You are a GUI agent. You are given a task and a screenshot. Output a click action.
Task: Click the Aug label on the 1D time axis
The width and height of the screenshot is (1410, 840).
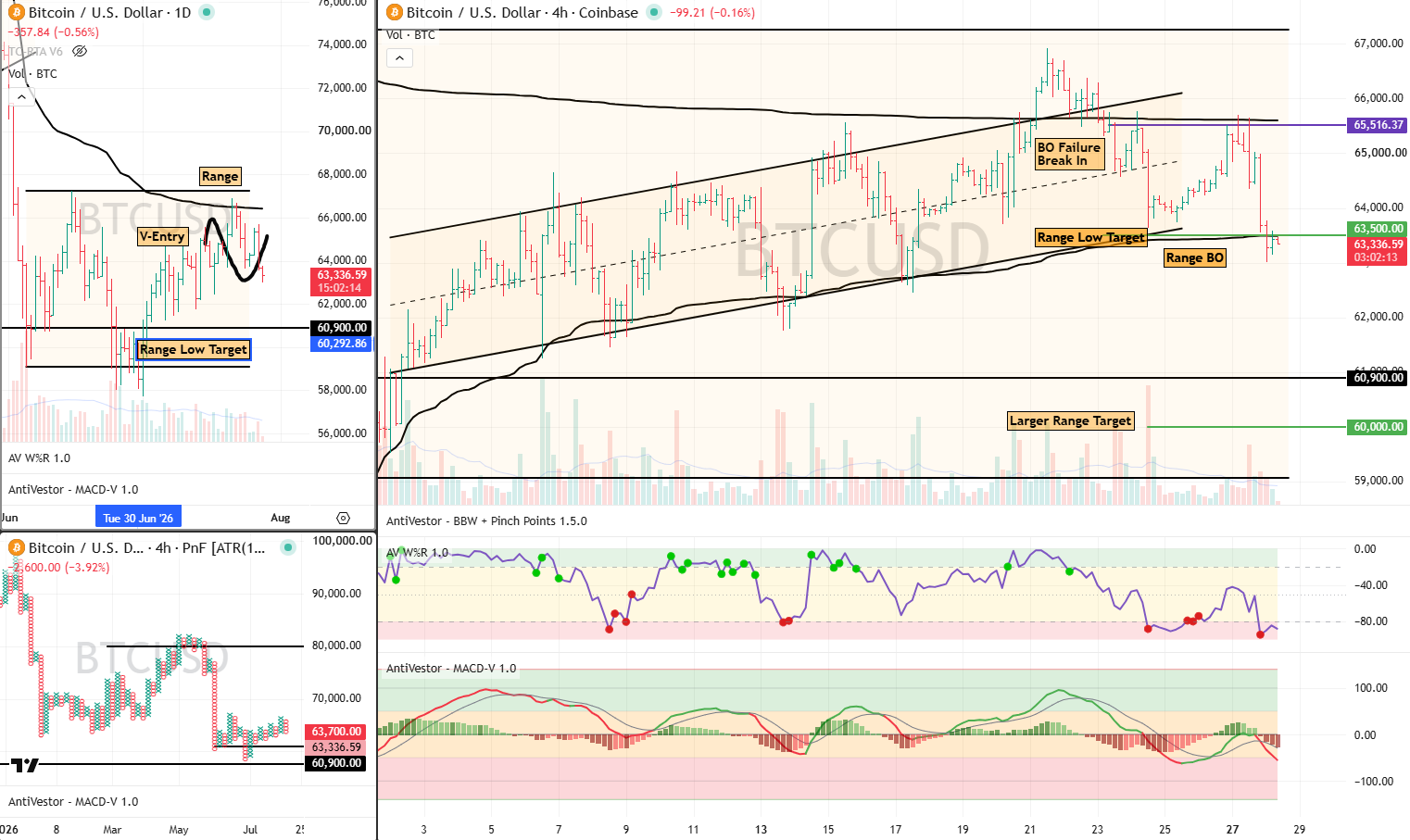click(280, 518)
